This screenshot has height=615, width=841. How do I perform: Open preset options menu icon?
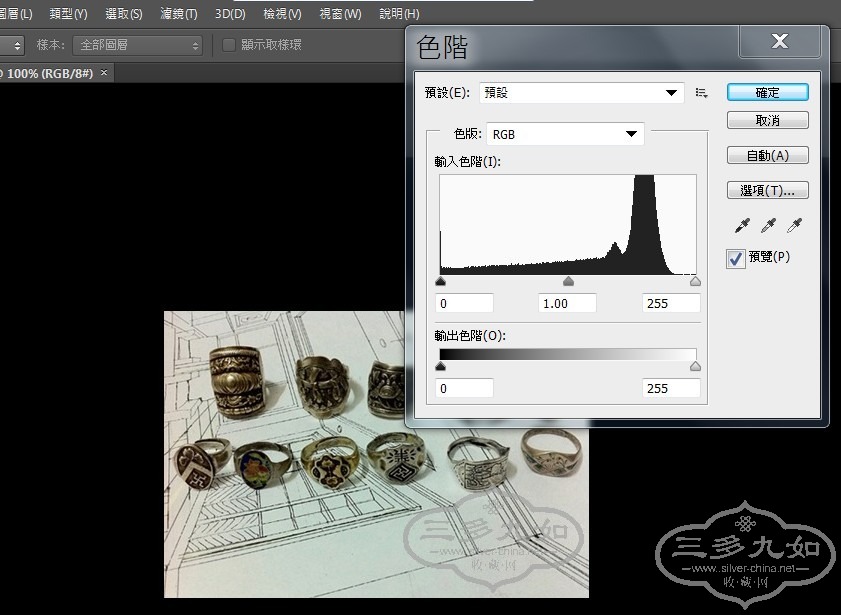pos(701,93)
